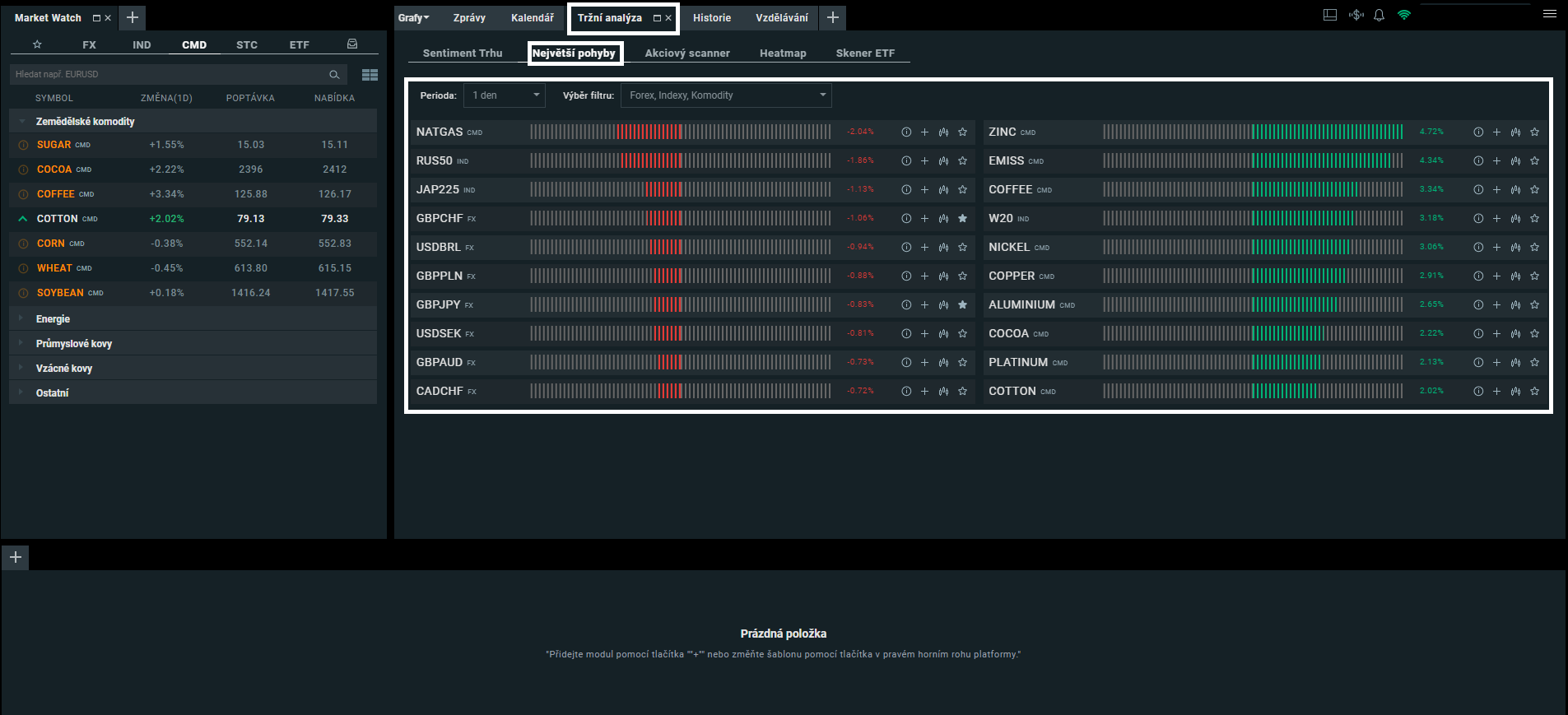This screenshot has width=1568, height=715.
Task: Open chart for CADCHF row
Action: [x=943, y=391]
